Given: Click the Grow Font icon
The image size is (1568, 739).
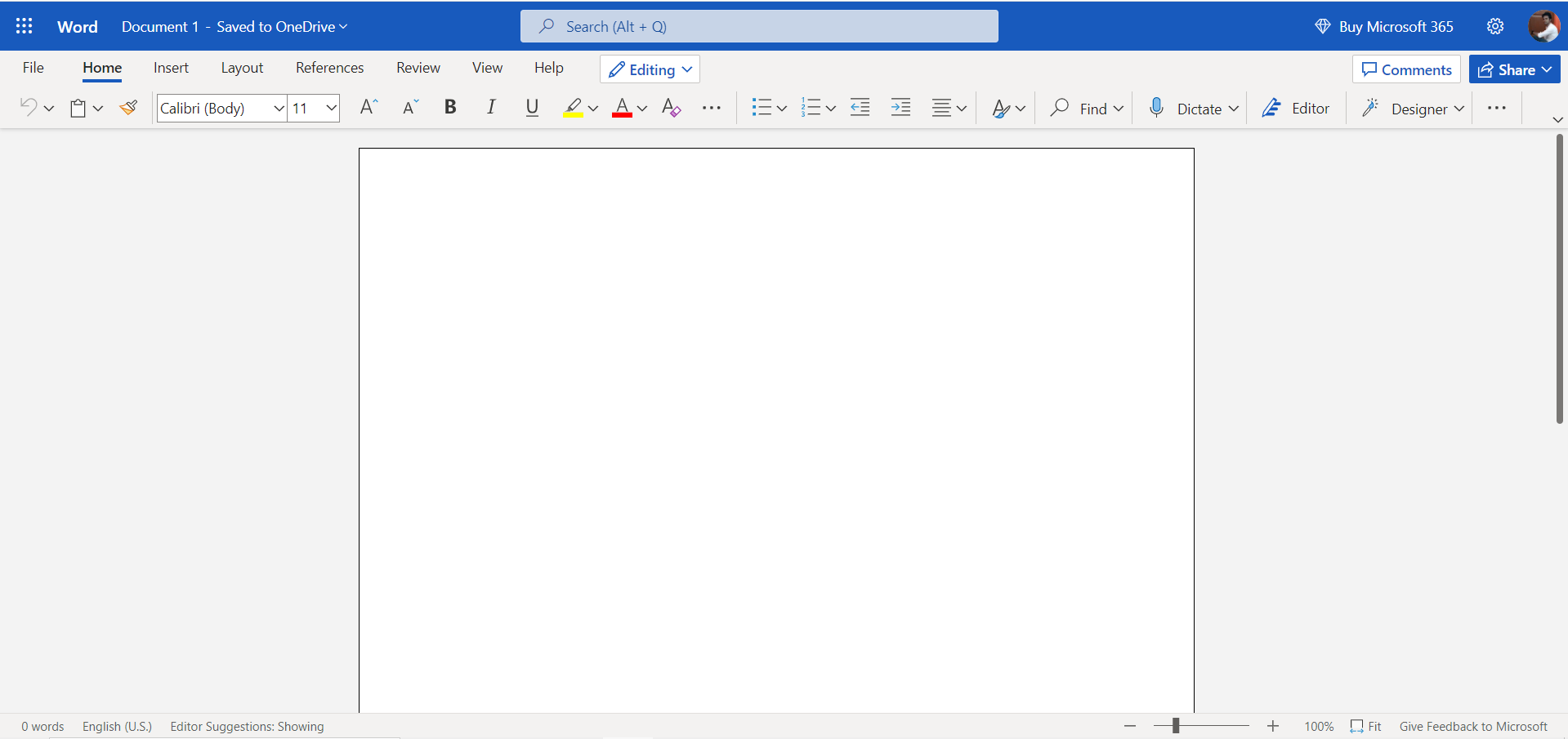Looking at the screenshot, I should tap(369, 108).
